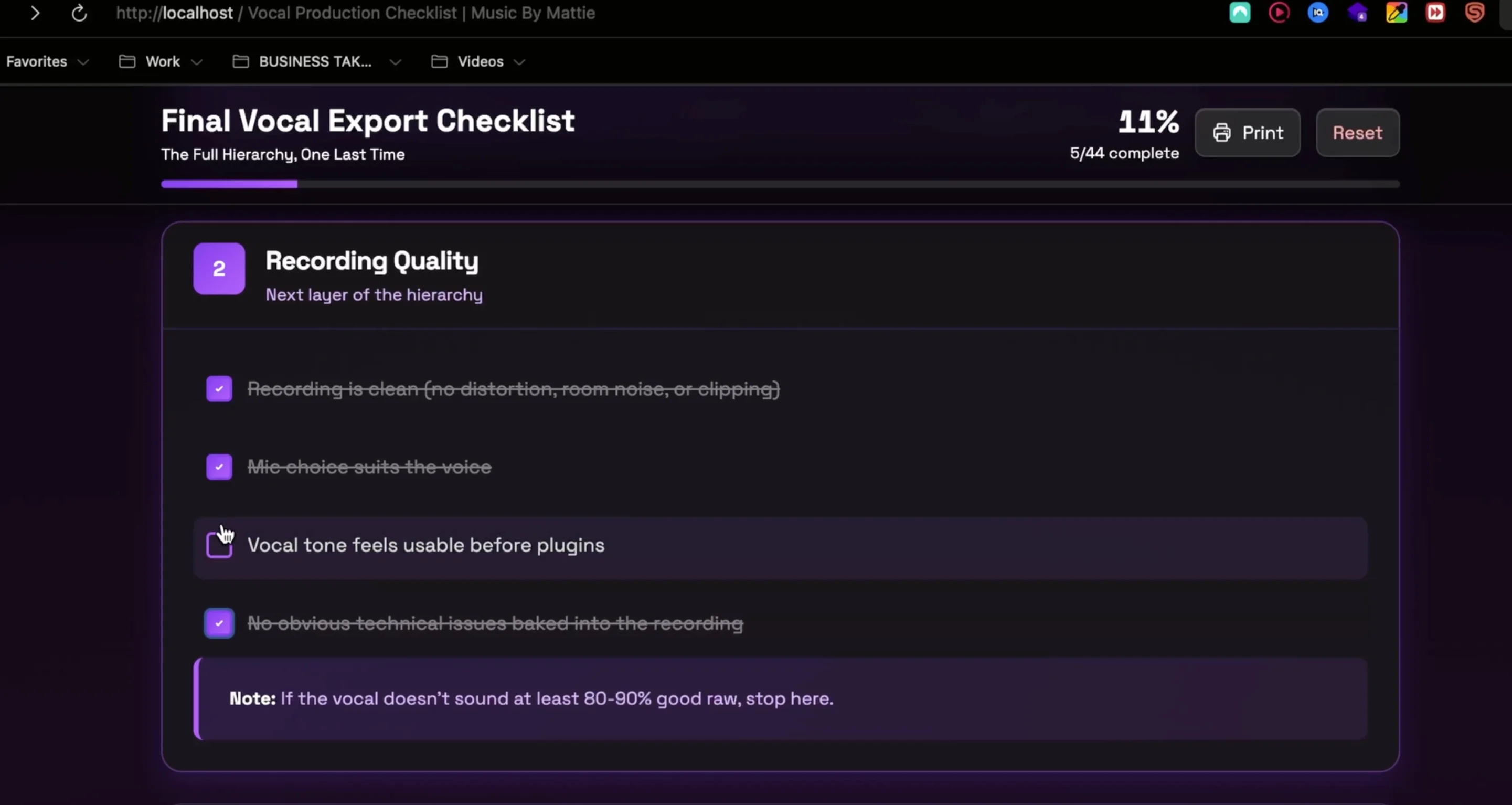This screenshot has height=805, width=1512.
Task: Click the localhost address bar
Action: [x=355, y=13]
